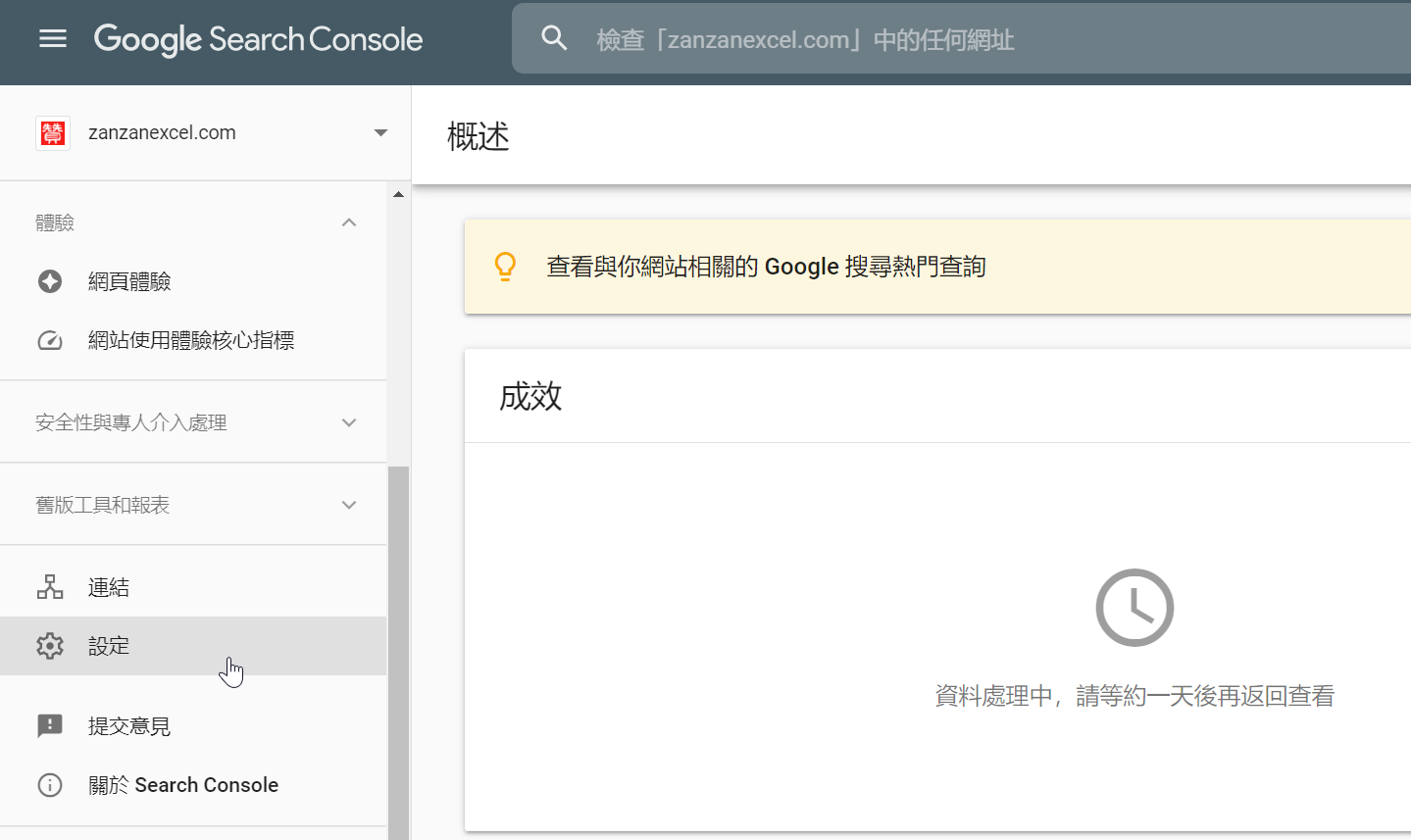The image size is (1411, 840).
Task: Expand the 舊版工具和報表 section
Action: click(x=349, y=505)
